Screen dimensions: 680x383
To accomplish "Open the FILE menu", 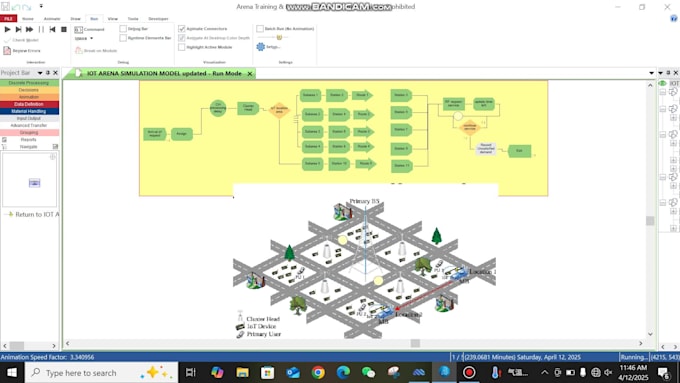I will coord(8,19).
